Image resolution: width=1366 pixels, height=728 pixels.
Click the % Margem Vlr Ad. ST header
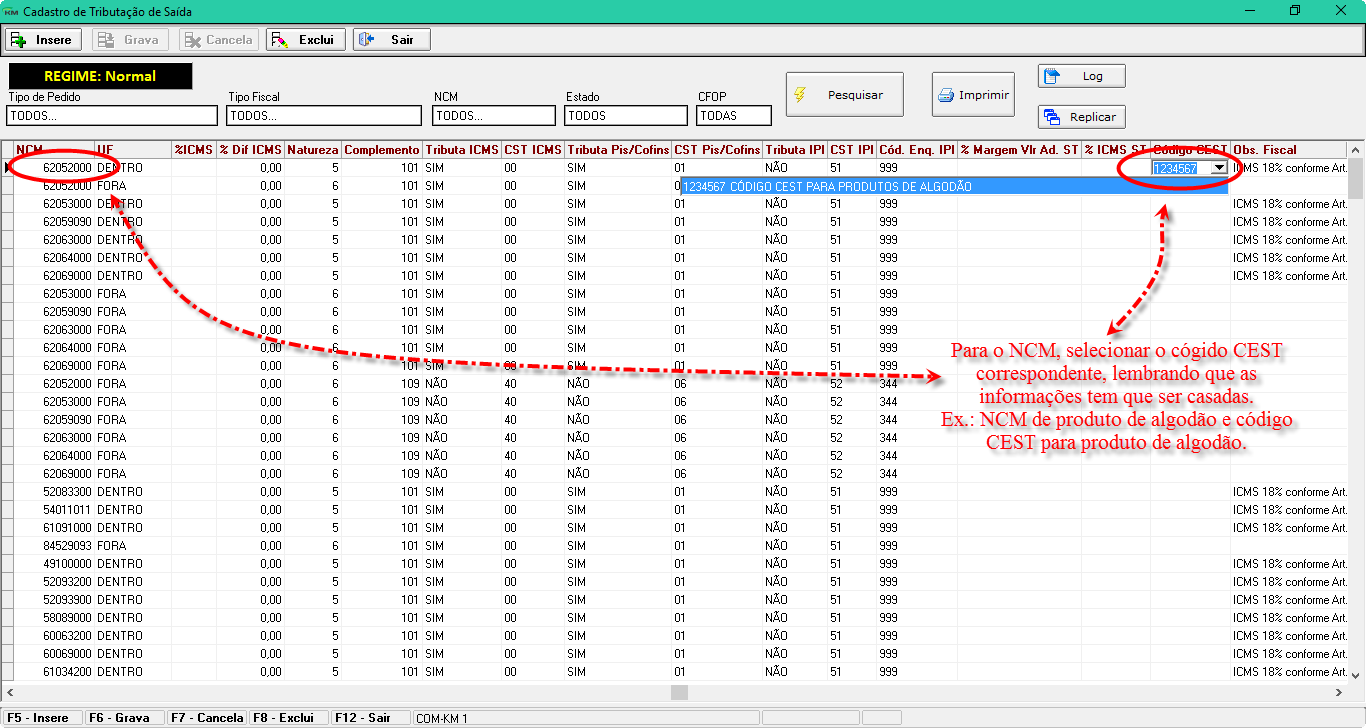point(1019,150)
